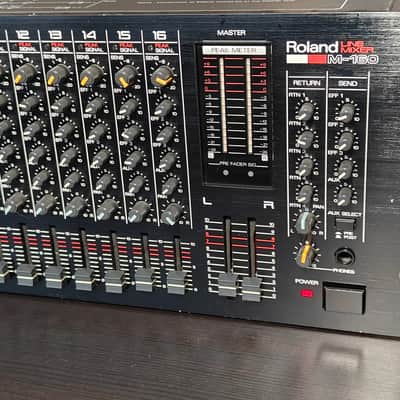
Task: Adjust channel 12 EFF 1 knob
Action: [x=29, y=103]
